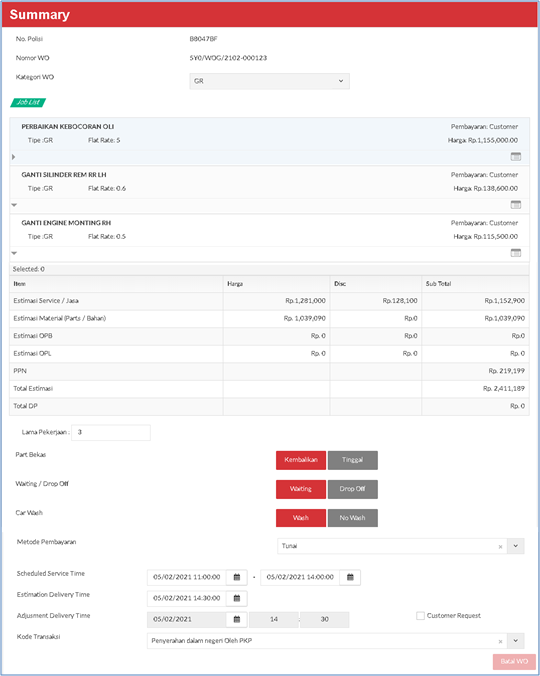Open Metode Pembayaran dropdown arrow
The height and width of the screenshot is (676, 540).
click(515, 546)
